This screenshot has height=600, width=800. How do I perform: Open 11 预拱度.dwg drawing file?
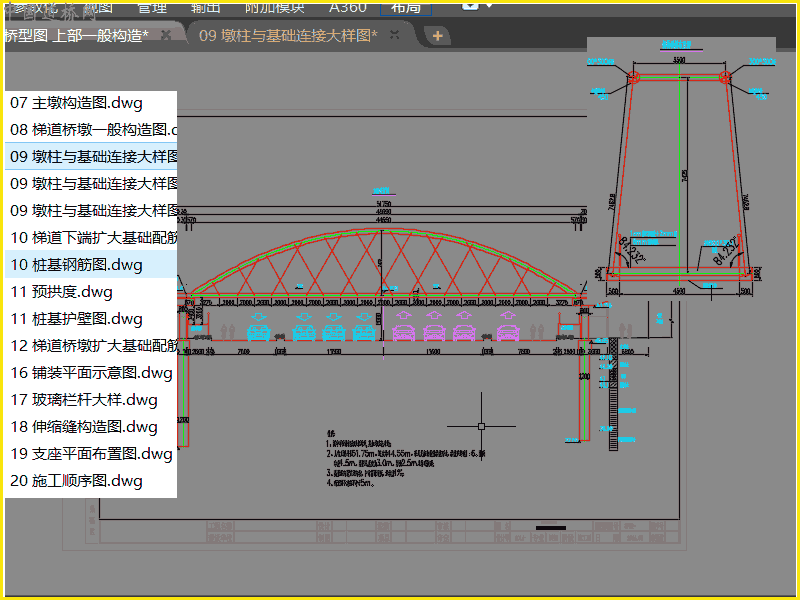(61, 292)
